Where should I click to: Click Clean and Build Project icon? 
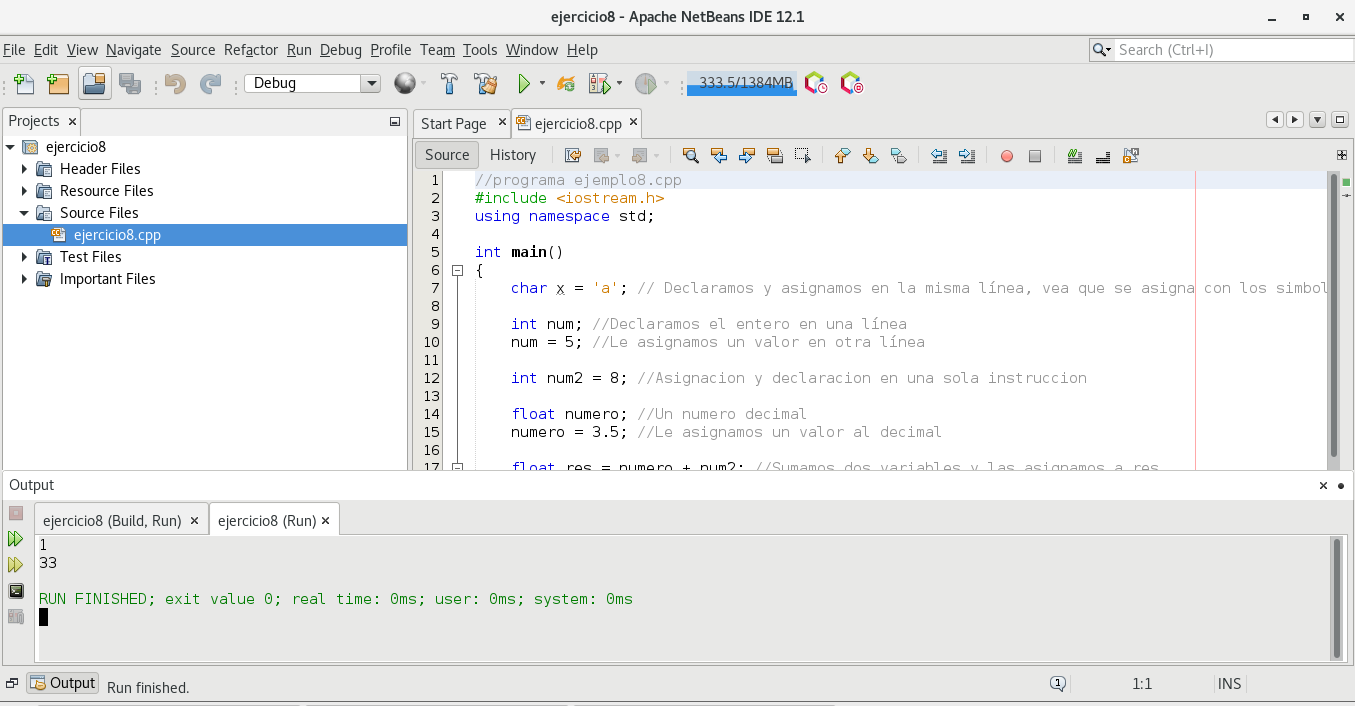coord(486,84)
